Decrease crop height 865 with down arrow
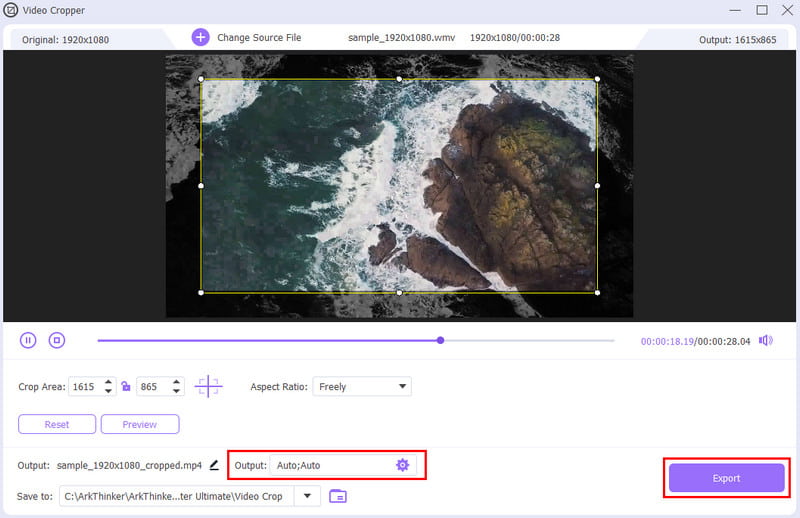This screenshot has width=800, height=518. pyautogui.click(x=176, y=391)
